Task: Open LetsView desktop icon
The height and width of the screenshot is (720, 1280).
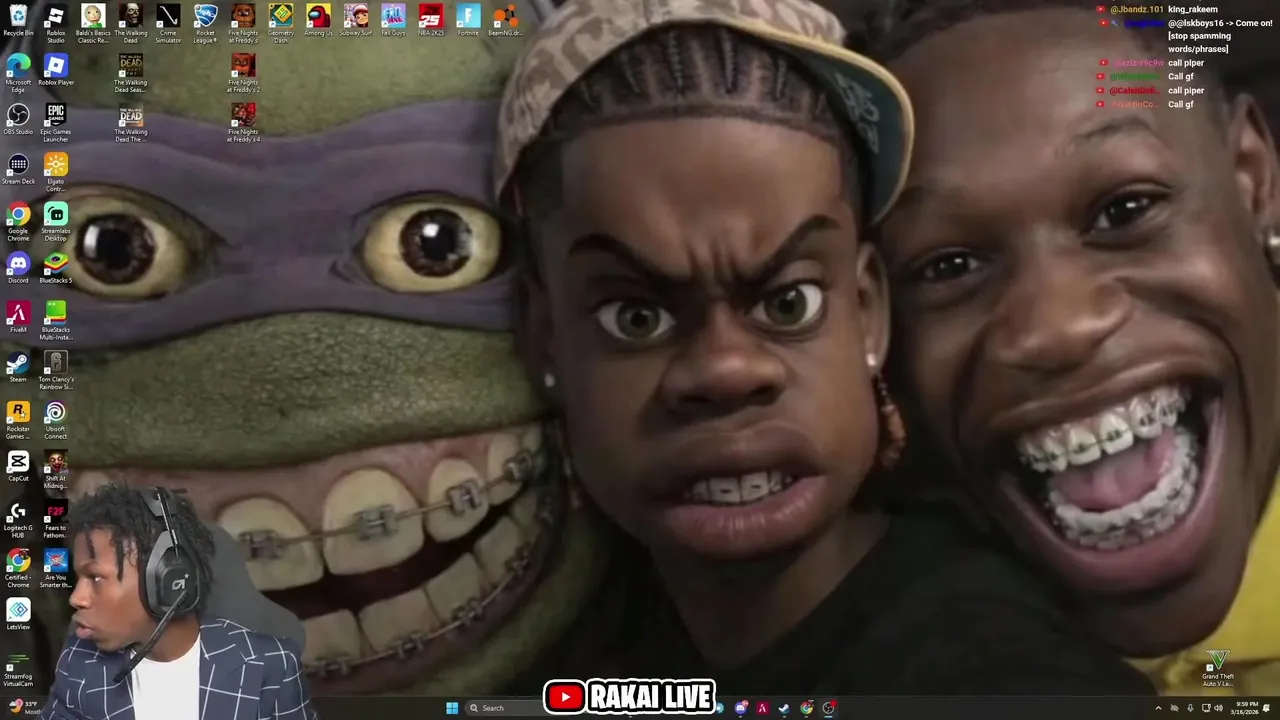Action: pos(18,615)
